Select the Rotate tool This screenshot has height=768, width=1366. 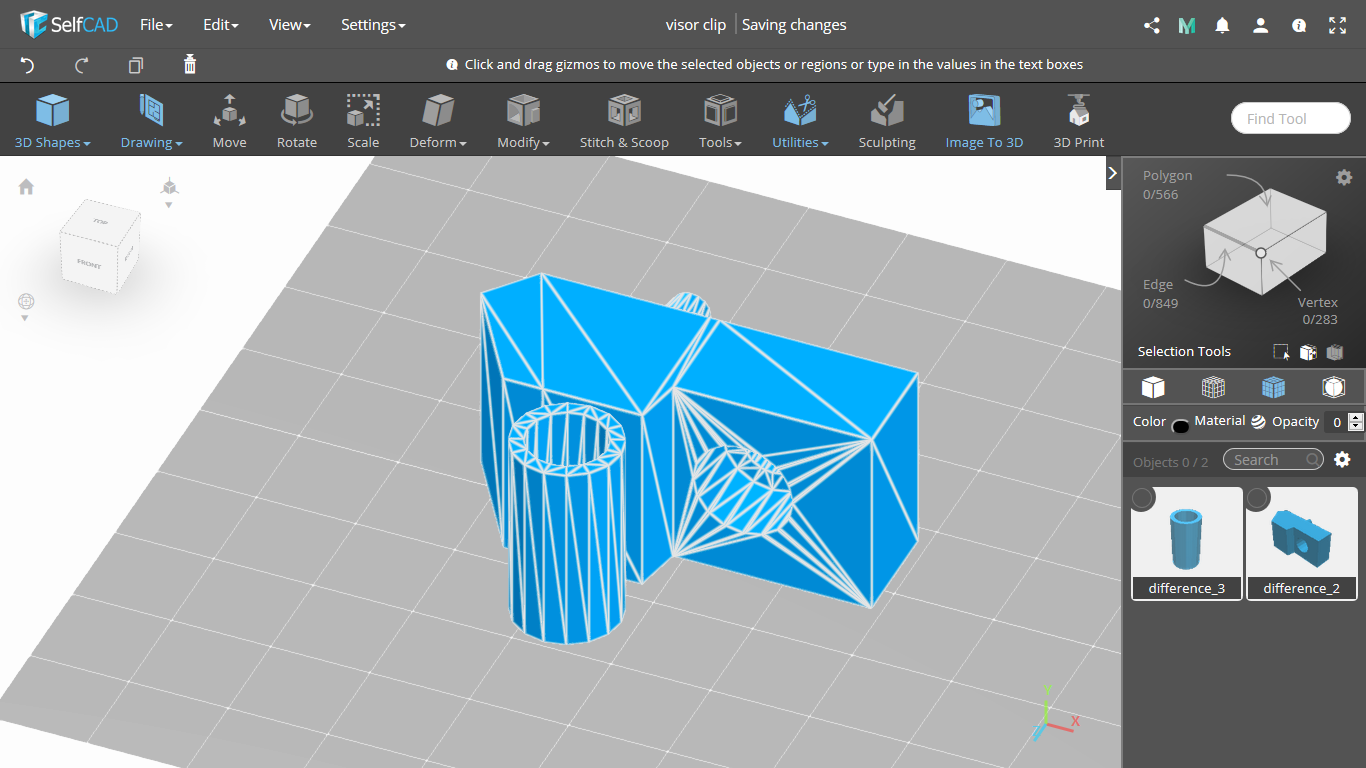pos(297,121)
